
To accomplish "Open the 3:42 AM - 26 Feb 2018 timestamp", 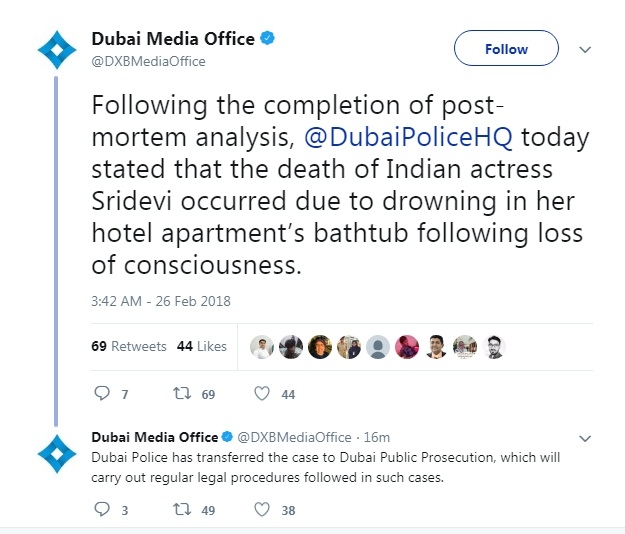I will [x=161, y=301].
